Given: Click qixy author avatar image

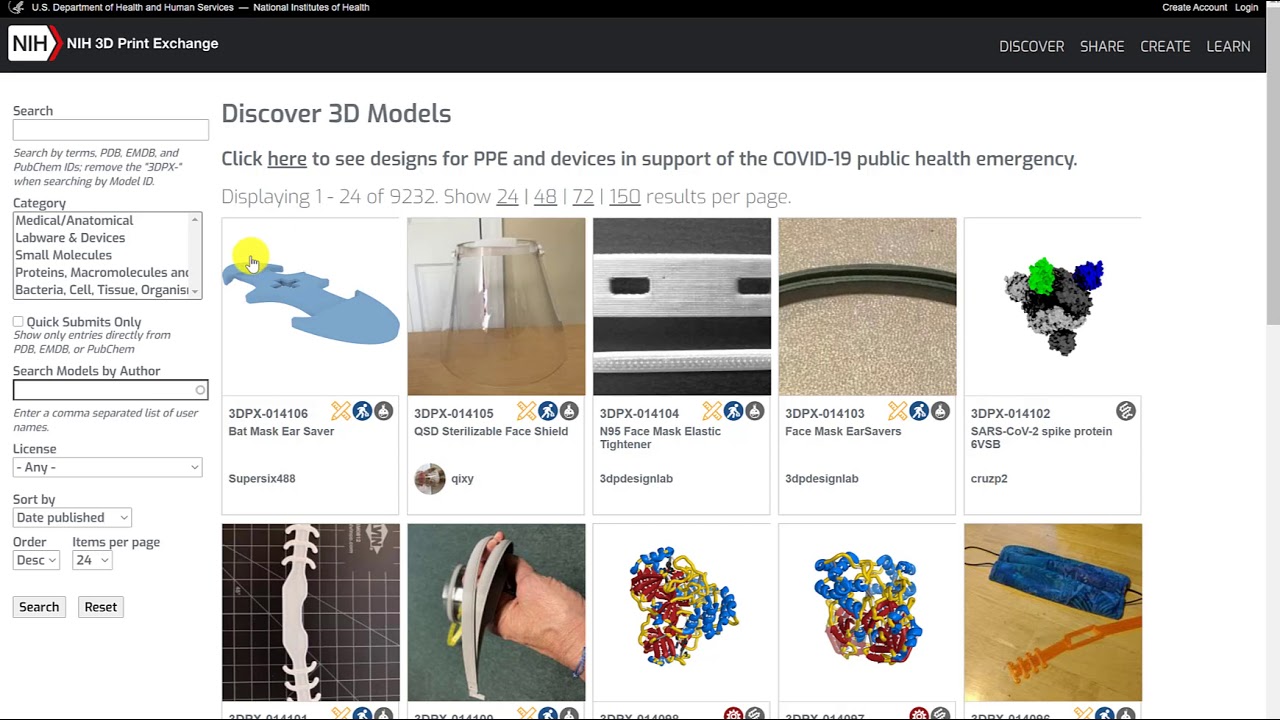Looking at the screenshot, I should (430, 479).
